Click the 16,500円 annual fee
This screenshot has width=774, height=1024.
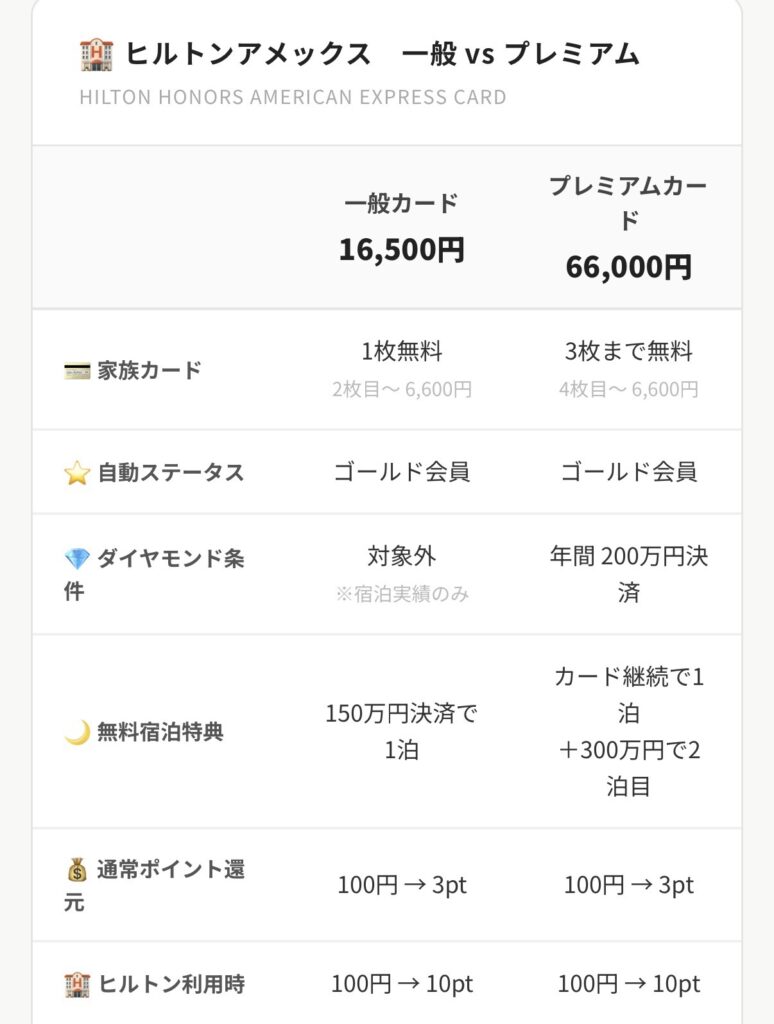click(401, 249)
